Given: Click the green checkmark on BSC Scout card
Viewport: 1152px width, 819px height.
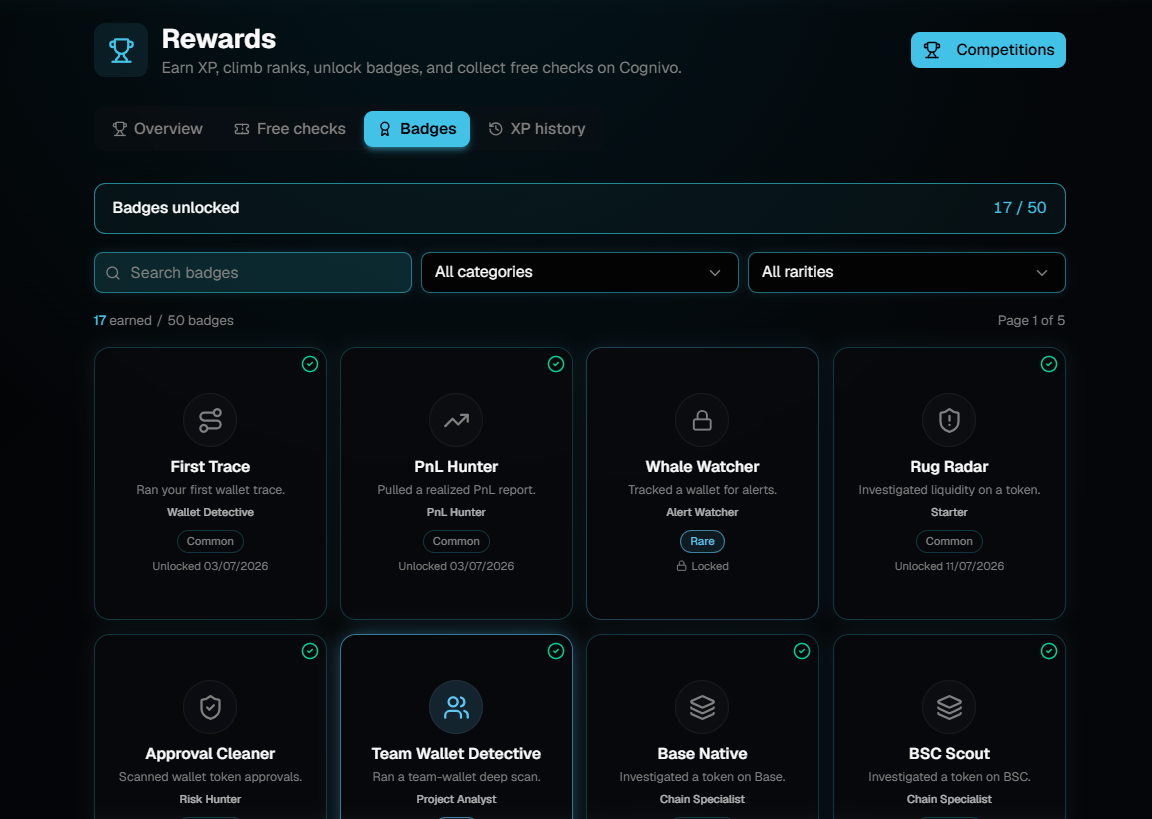Looking at the screenshot, I should point(1049,651).
